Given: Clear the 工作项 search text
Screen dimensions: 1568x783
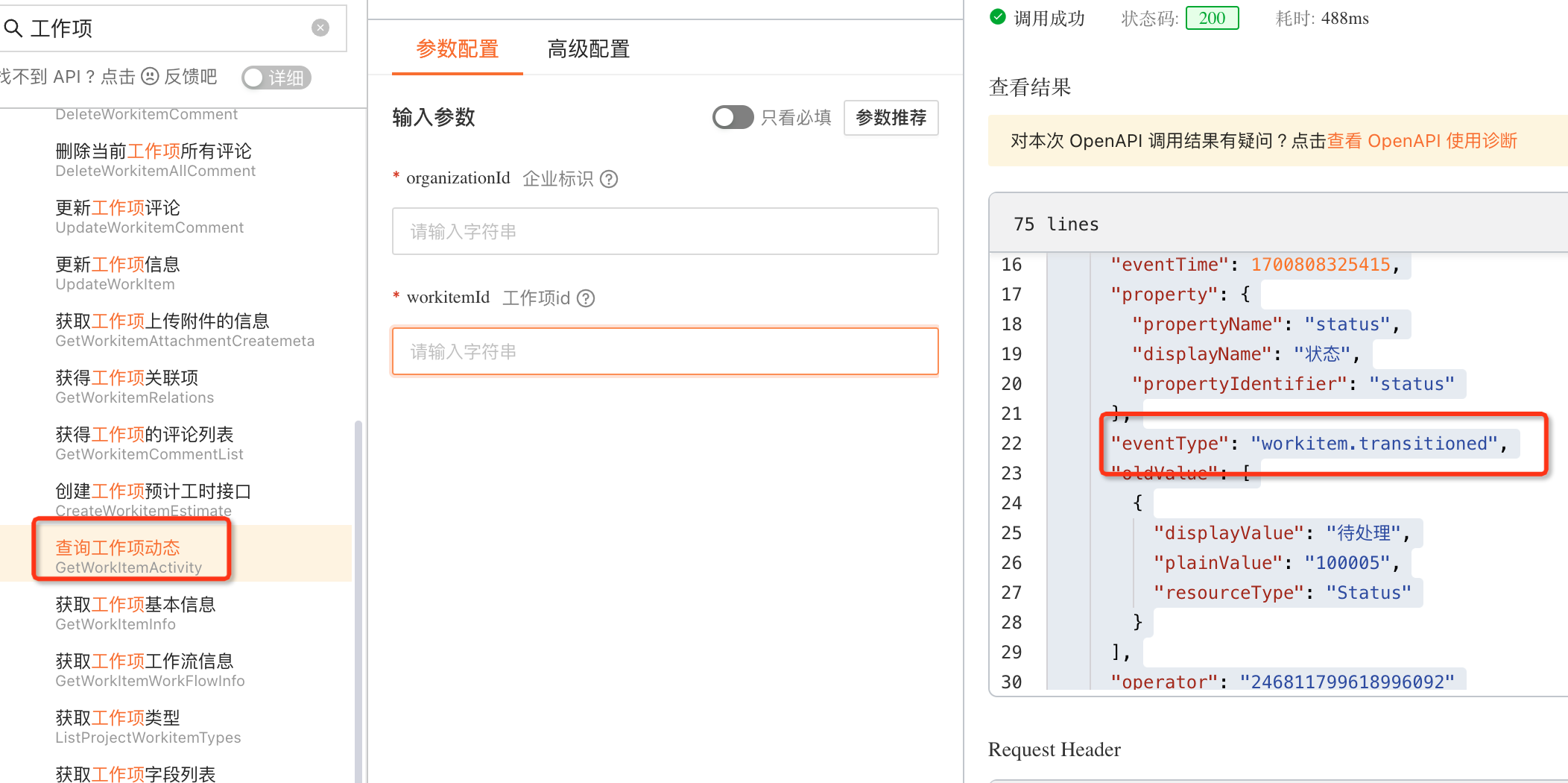Looking at the screenshot, I should 320,28.
